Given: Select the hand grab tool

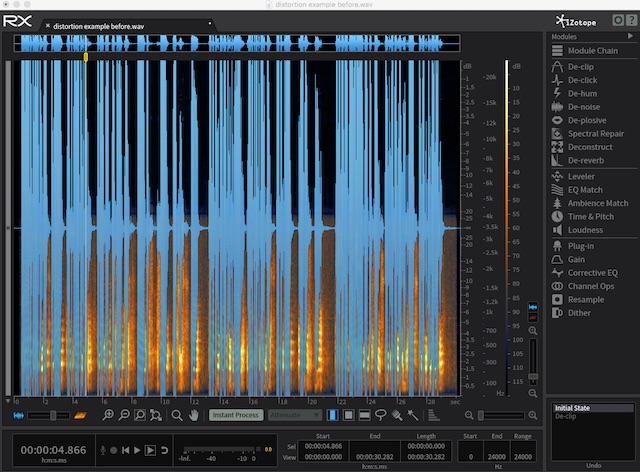Looking at the screenshot, I should point(193,415).
